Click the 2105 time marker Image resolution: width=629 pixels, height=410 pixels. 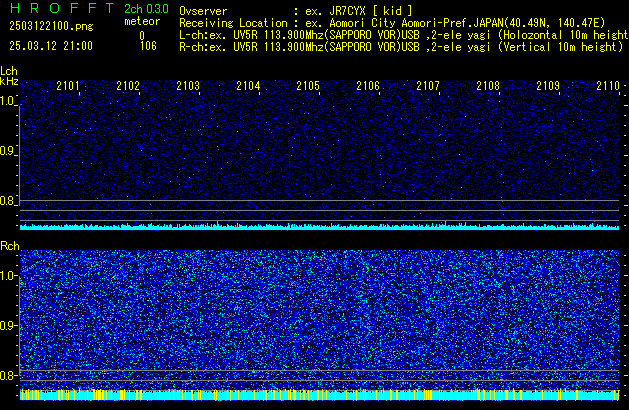(x=308, y=86)
